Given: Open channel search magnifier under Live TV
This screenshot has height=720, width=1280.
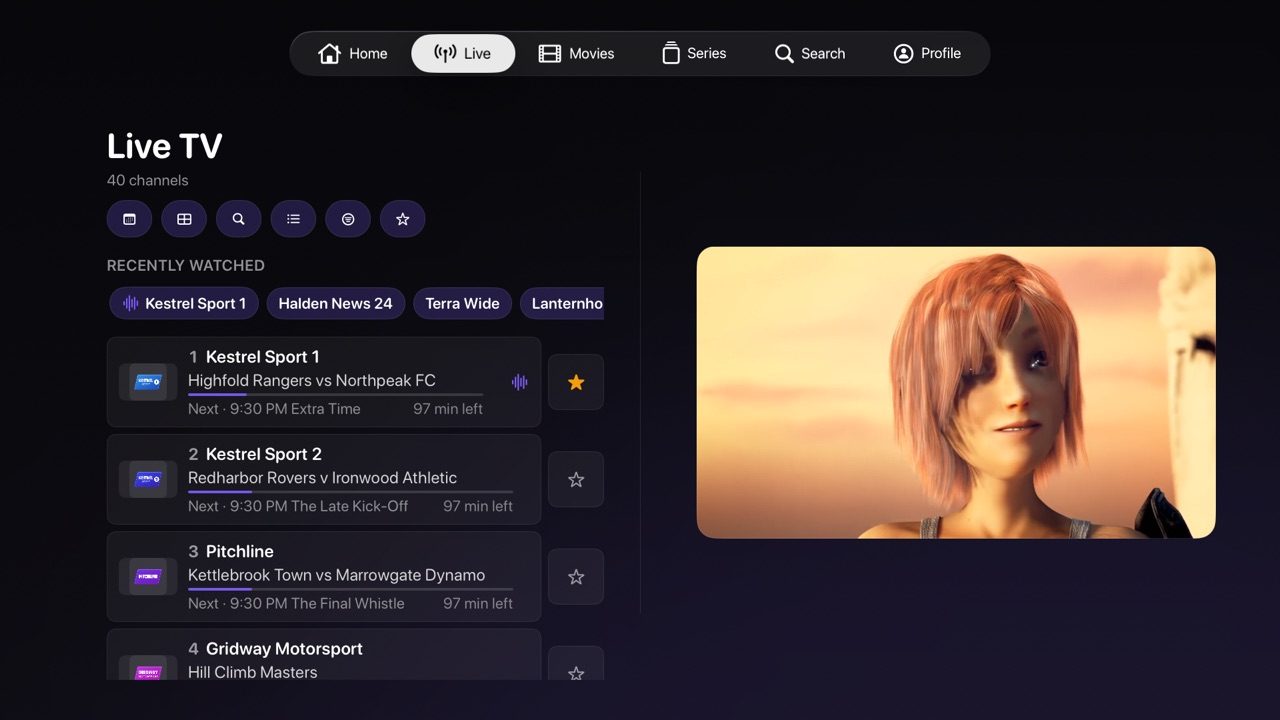Looking at the screenshot, I should [238, 219].
